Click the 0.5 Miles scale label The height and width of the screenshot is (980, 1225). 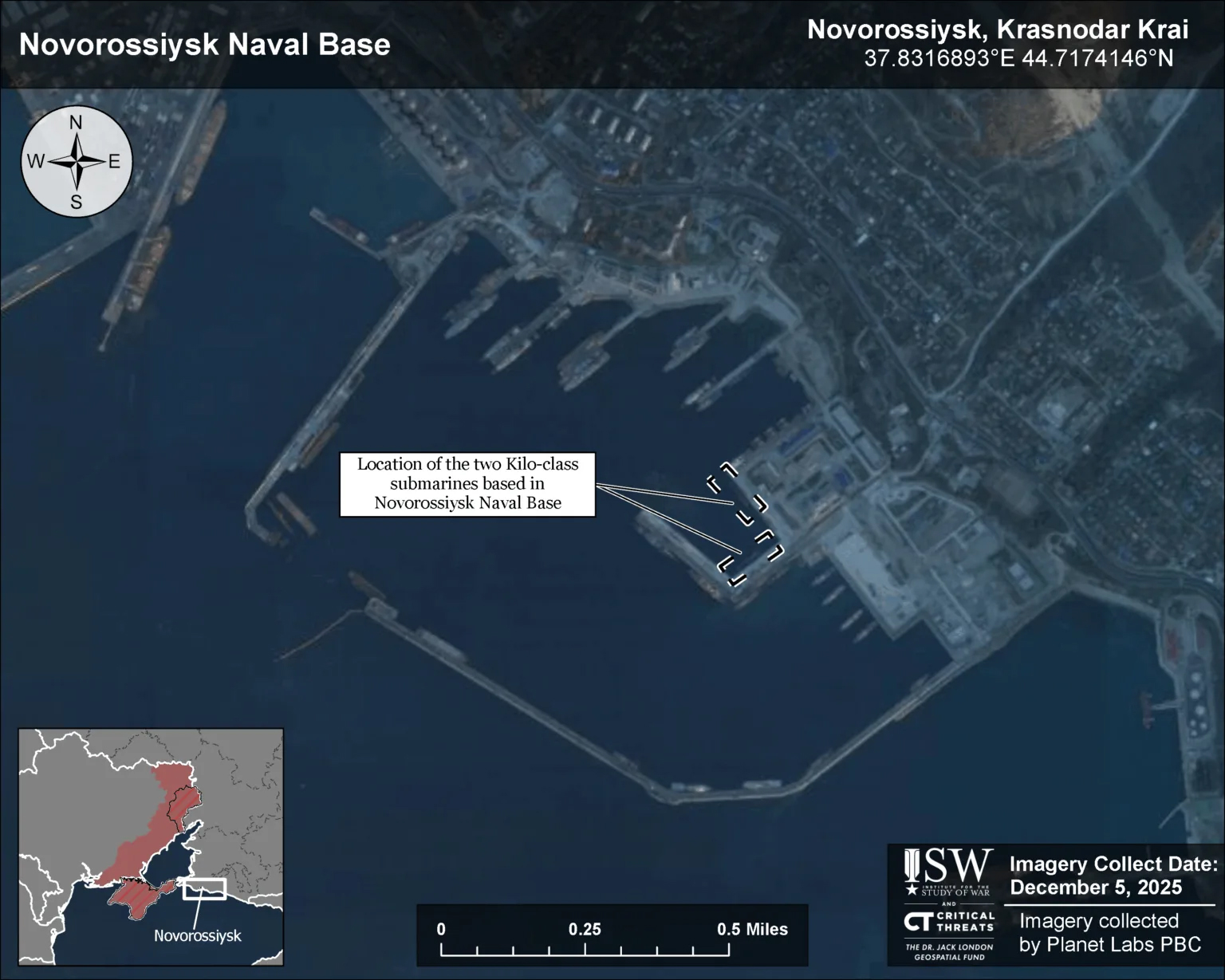pos(751,929)
